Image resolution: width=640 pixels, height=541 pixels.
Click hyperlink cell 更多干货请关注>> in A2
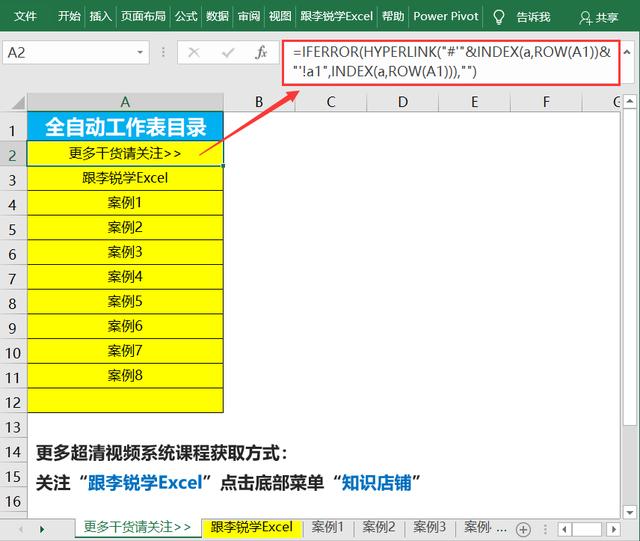click(x=125, y=154)
